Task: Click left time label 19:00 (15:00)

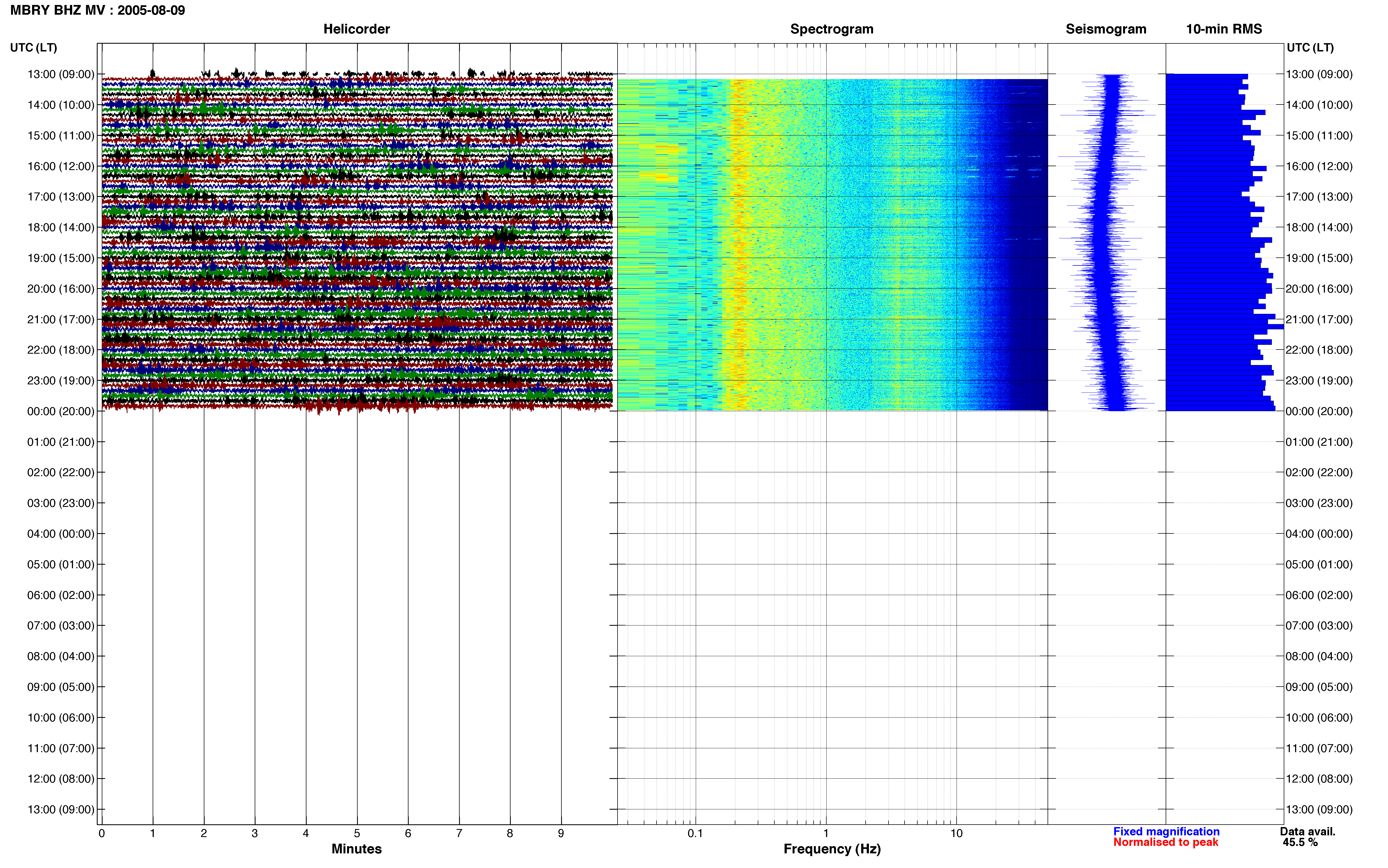Action: 61,258
